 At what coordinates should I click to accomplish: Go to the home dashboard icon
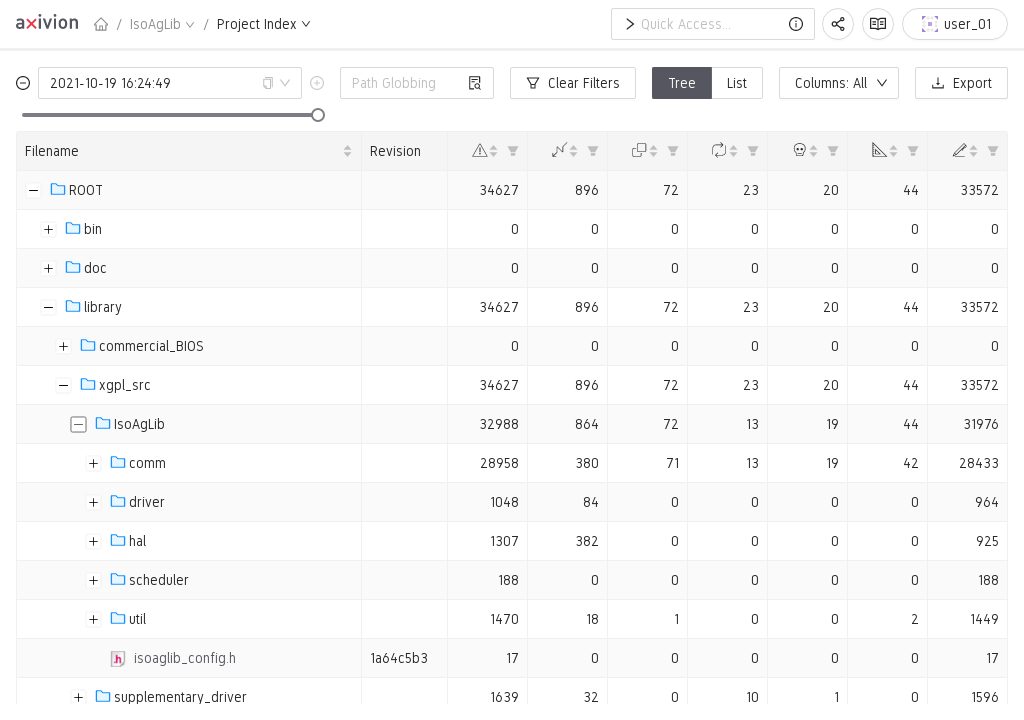[x=101, y=24]
